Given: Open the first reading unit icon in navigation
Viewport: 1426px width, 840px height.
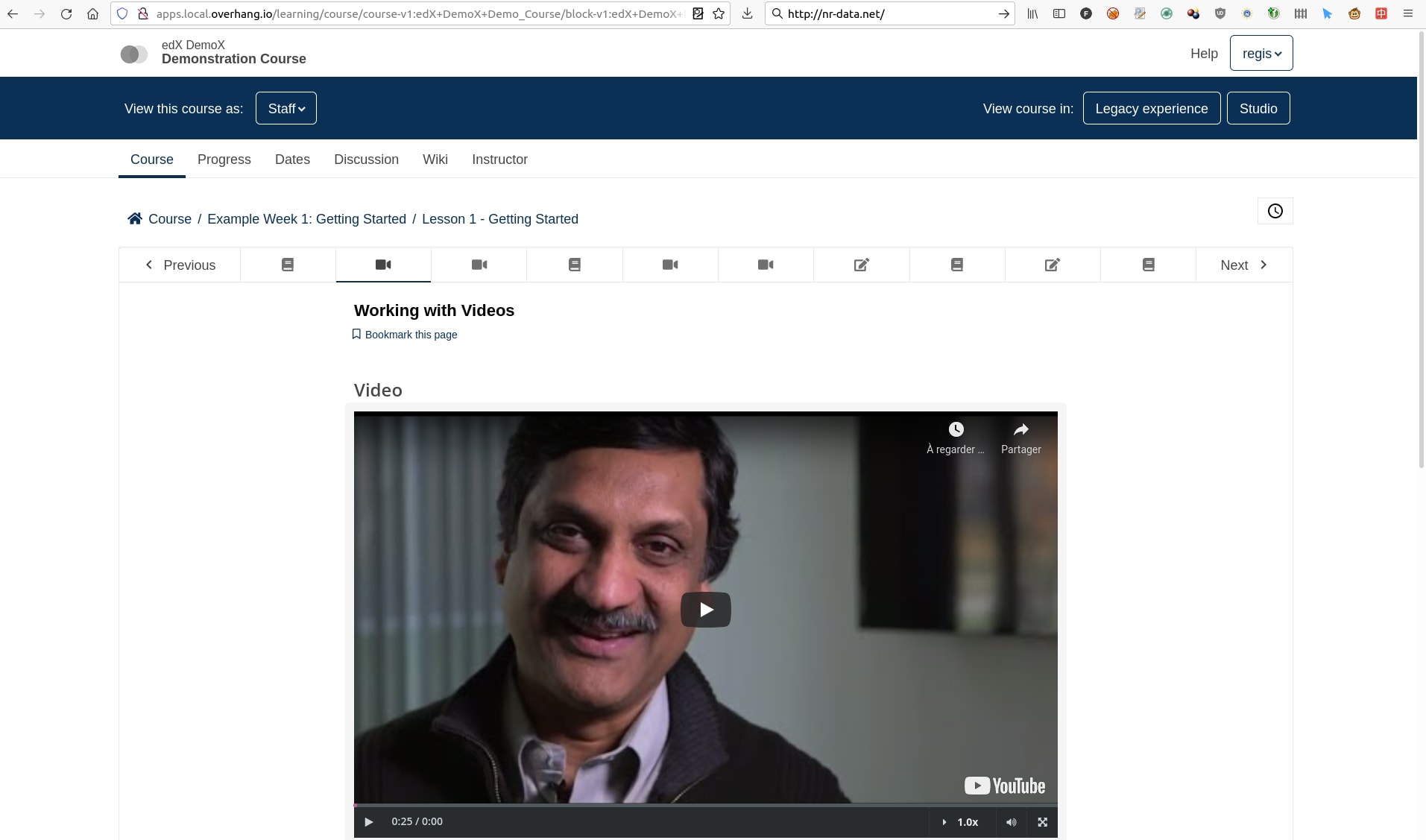Looking at the screenshot, I should pos(288,265).
